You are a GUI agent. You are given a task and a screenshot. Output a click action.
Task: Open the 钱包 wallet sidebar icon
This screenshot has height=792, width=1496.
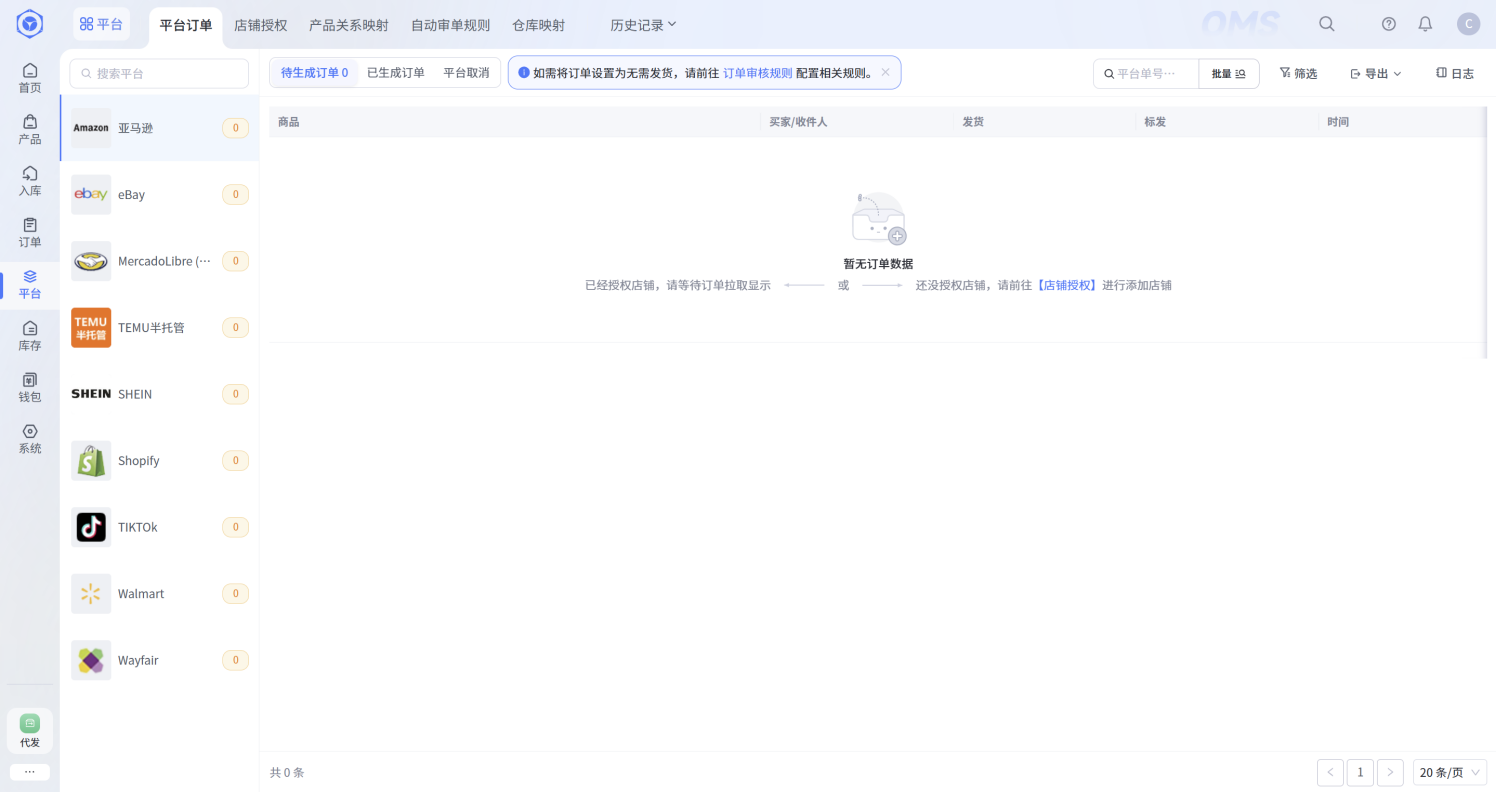pyautogui.click(x=30, y=387)
